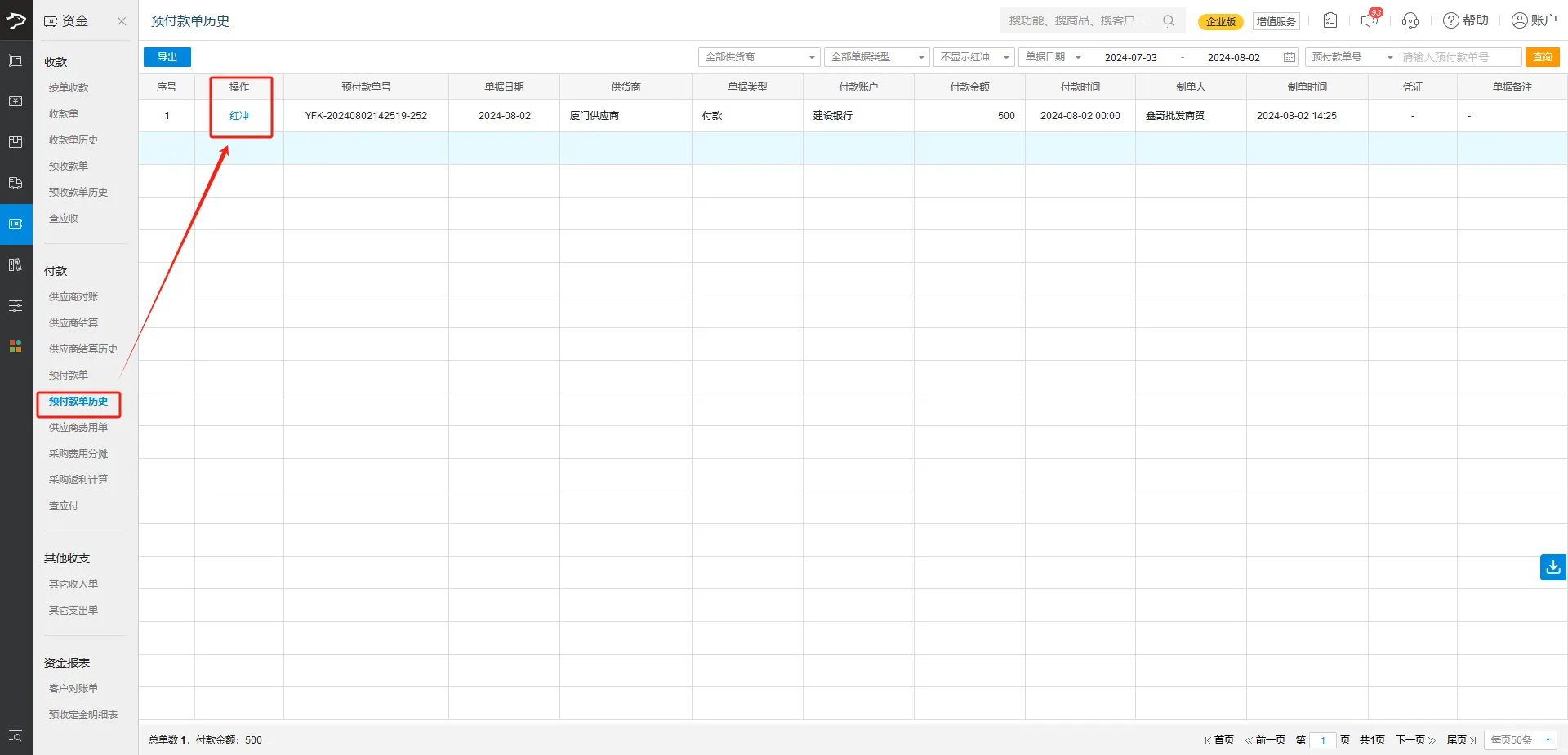Click the 红冲 link in row 1

pos(239,116)
